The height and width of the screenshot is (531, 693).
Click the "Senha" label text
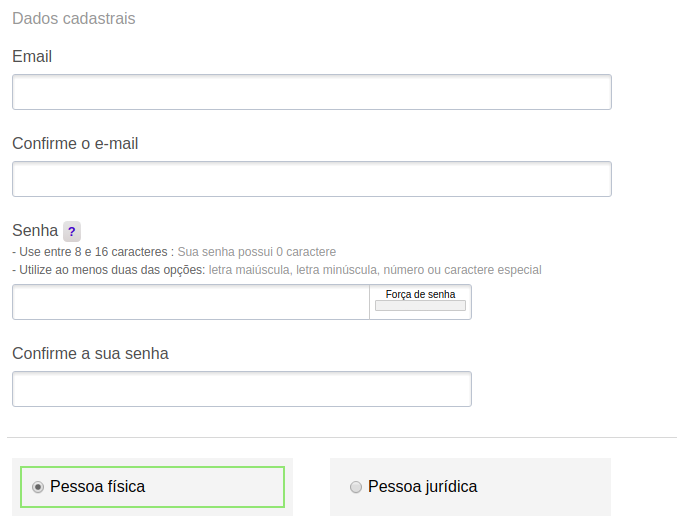35,231
